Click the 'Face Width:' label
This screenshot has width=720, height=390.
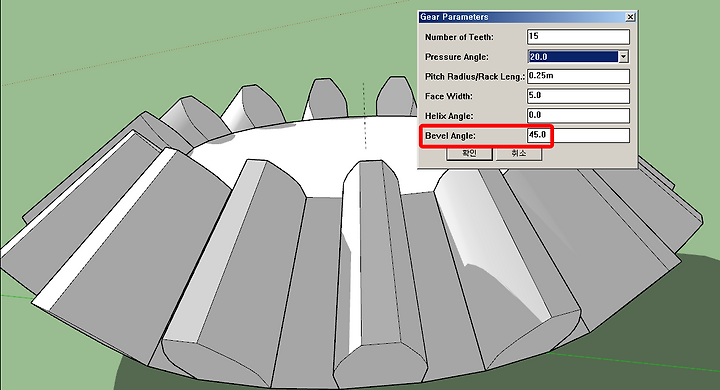449,96
